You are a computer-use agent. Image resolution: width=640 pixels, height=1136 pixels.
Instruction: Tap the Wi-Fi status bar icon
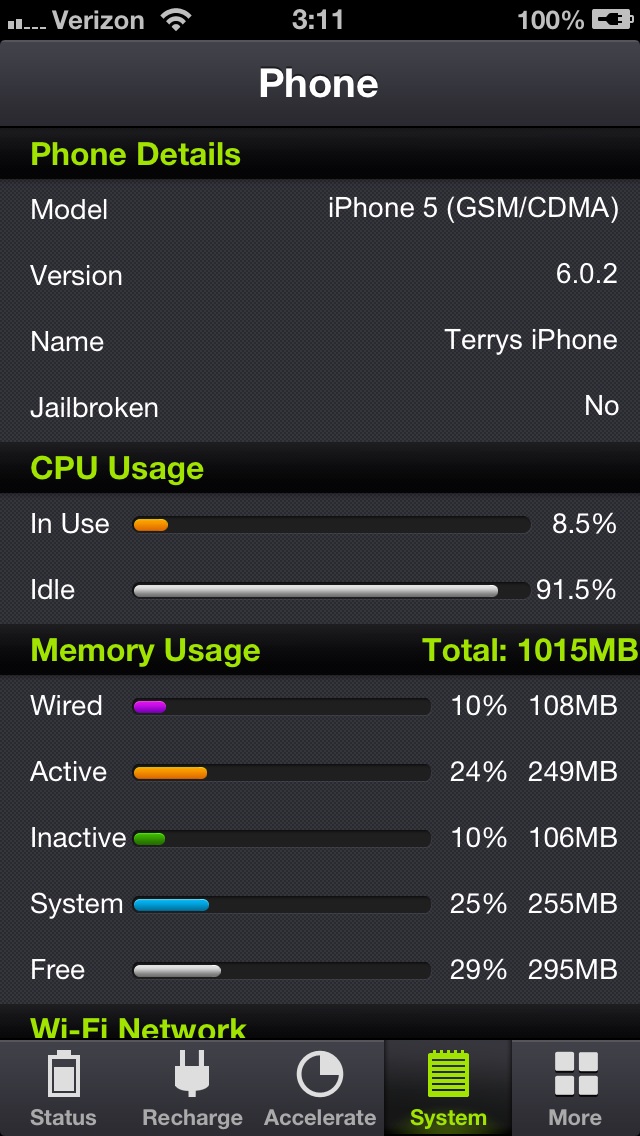coord(176,20)
